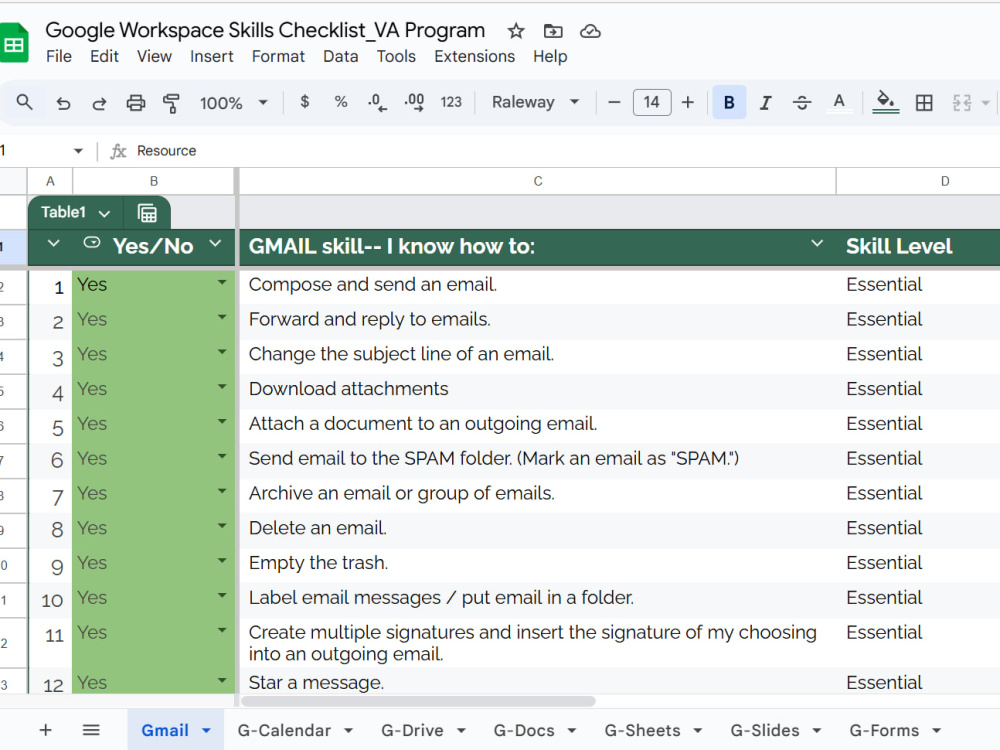Open the 123 more formats menu

tap(451, 102)
